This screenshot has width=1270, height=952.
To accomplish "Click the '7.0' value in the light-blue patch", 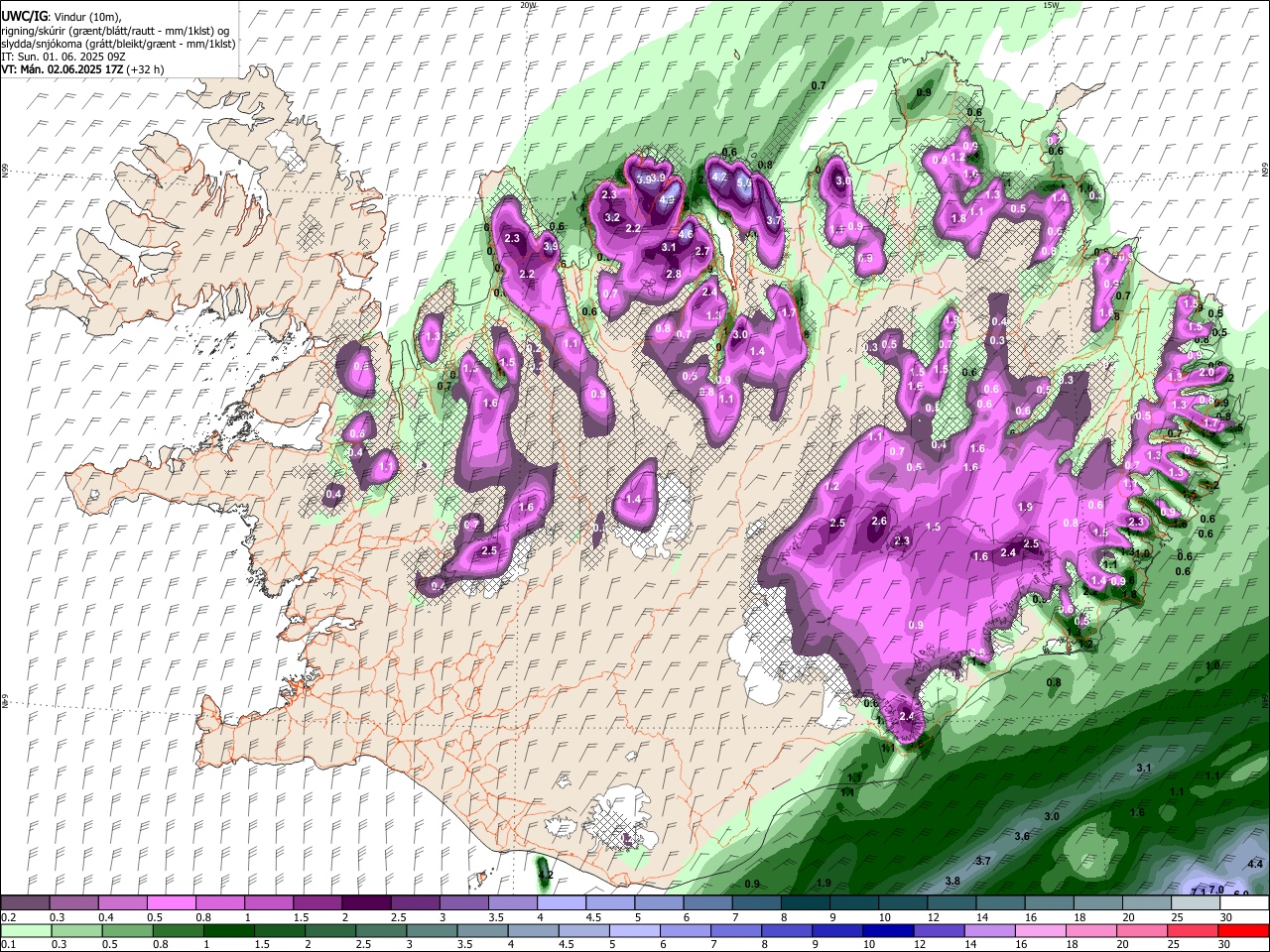I will click(x=1216, y=890).
